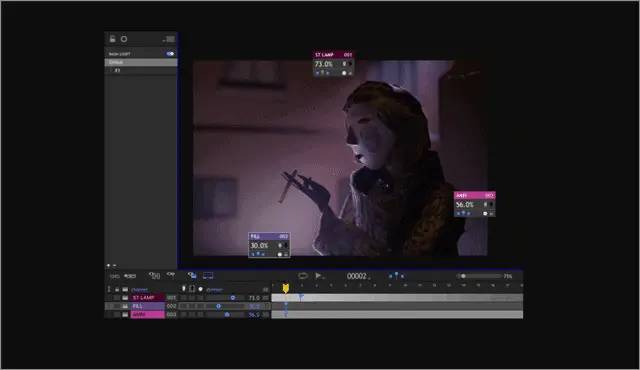Add a program with the plus button

(108, 265)
